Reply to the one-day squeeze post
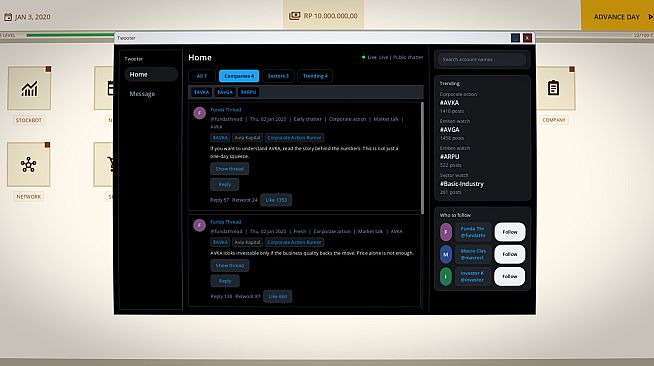The image size is (654, 366). pyautogui.click(x=225, y=184)
